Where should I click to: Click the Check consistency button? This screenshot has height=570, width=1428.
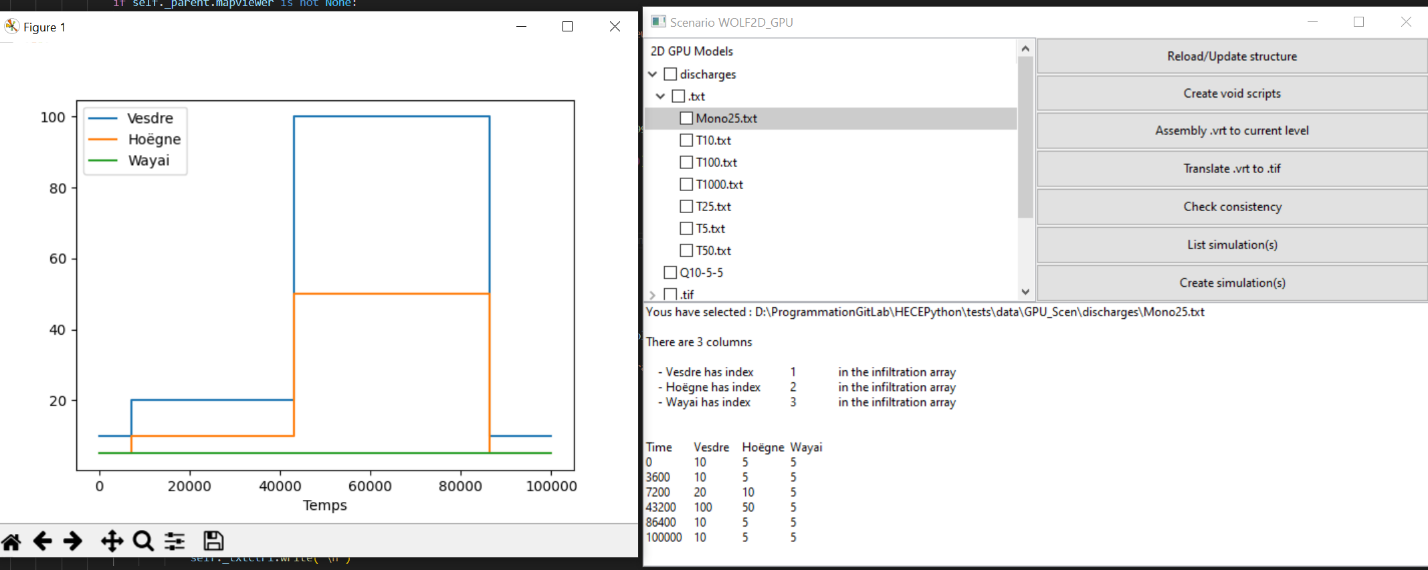tap(1231, 207)
